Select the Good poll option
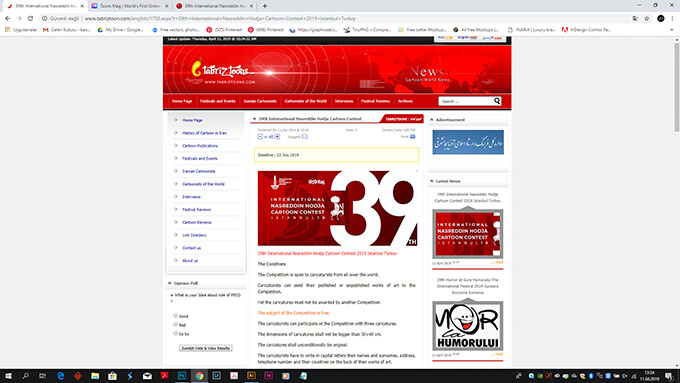 tap(176, 315)
